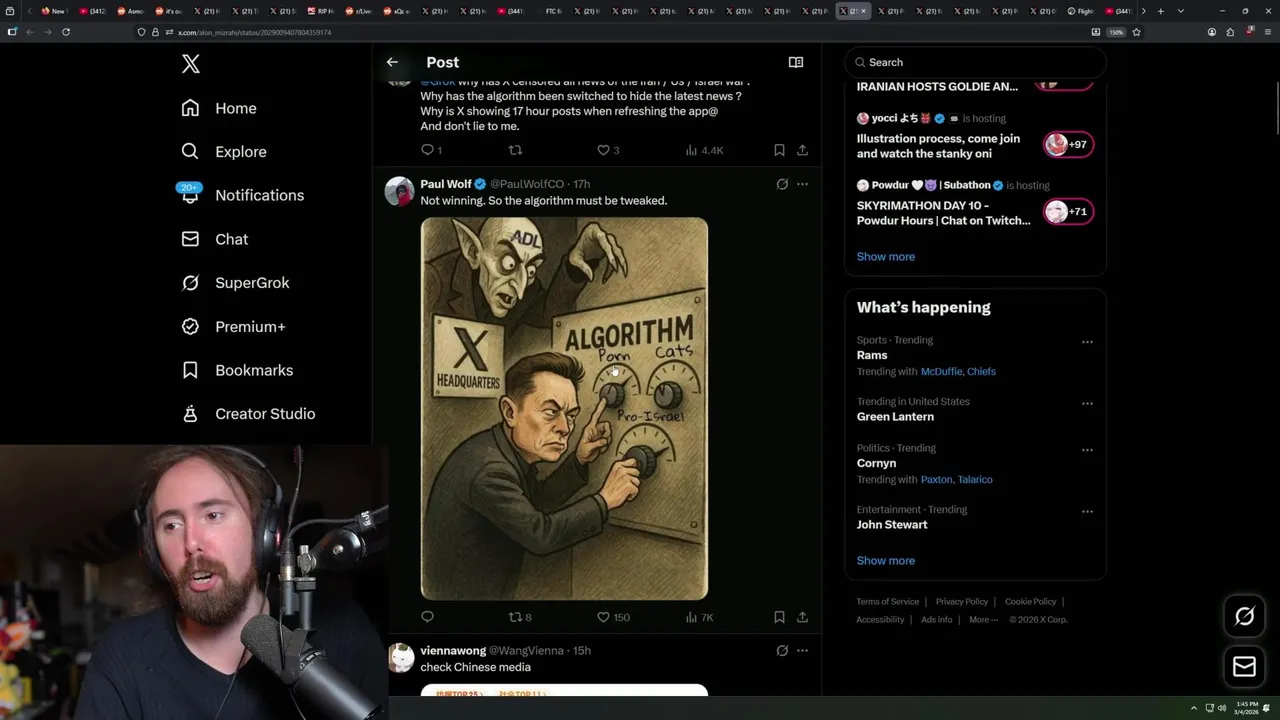The height and width of the screenshot is (720, 1280).
Task: Open more options on Paul Wolf post
Action: tap(802, 184)
